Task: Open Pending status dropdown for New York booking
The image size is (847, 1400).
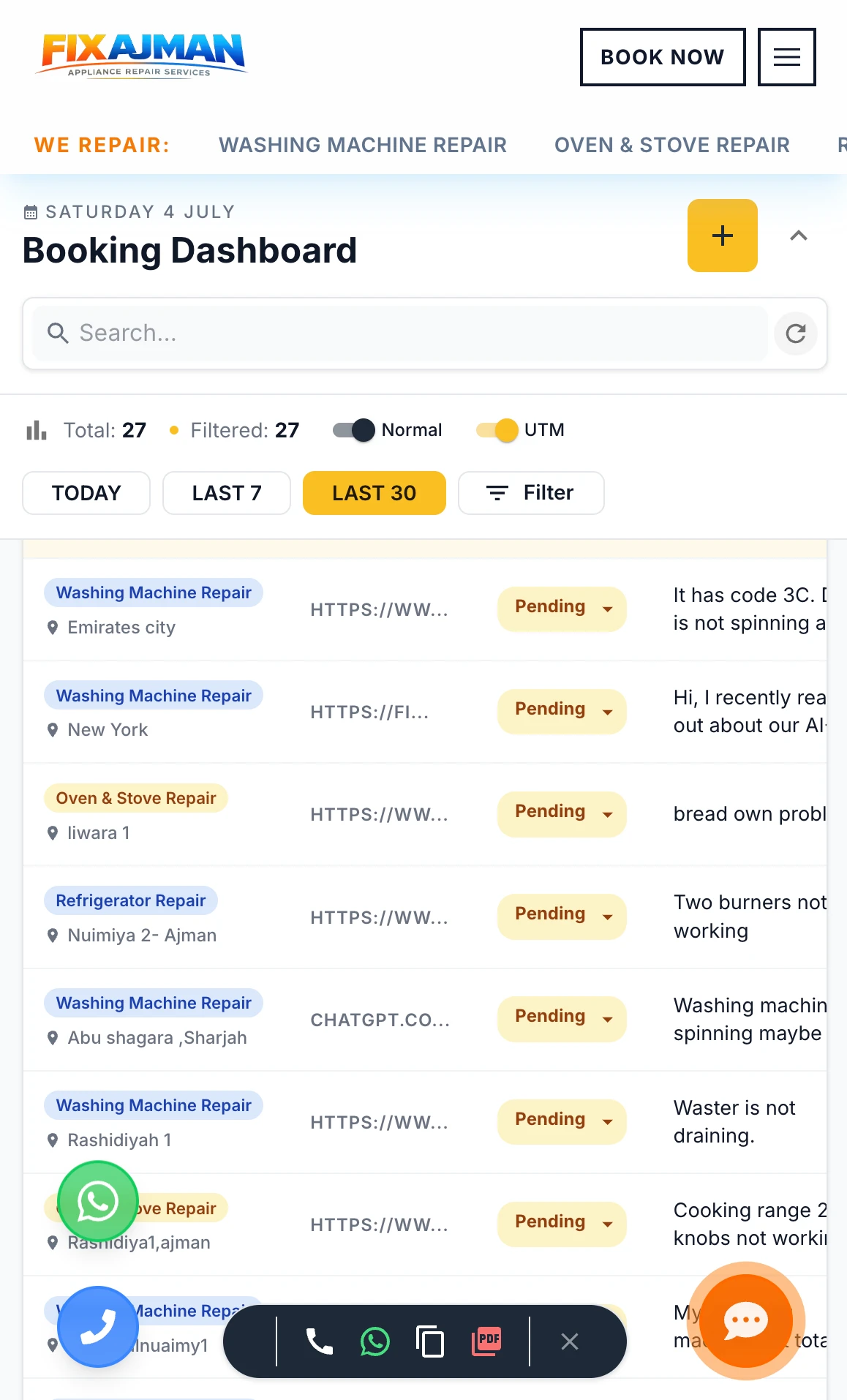Action: 562,710
